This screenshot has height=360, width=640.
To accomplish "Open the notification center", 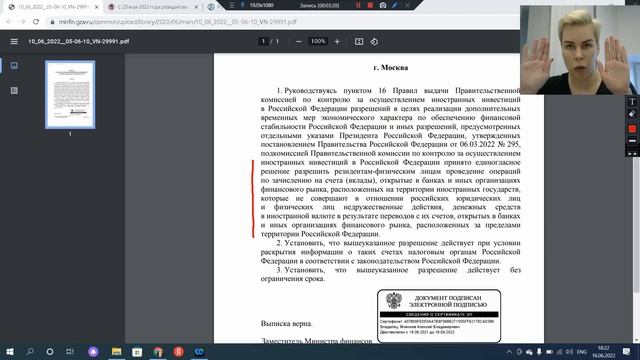I will click(627, 351).
